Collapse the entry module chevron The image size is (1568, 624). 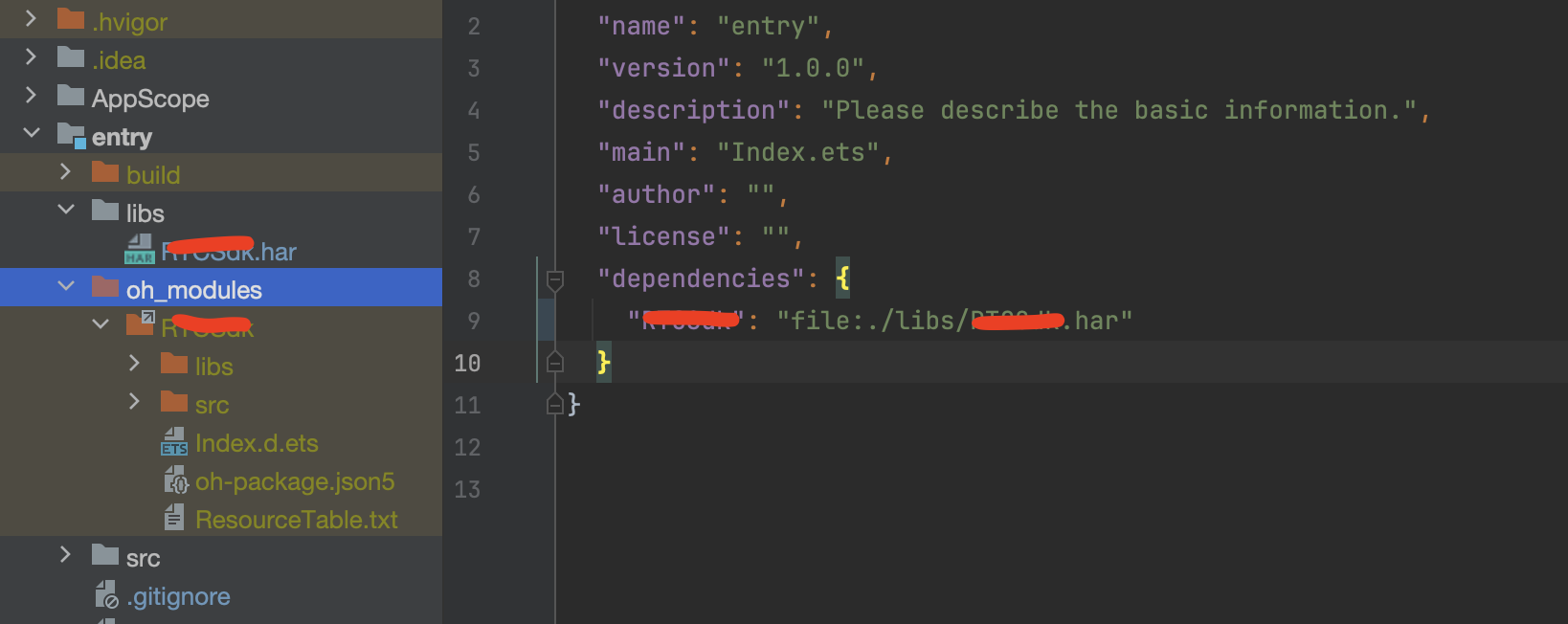tap(31, 133)
